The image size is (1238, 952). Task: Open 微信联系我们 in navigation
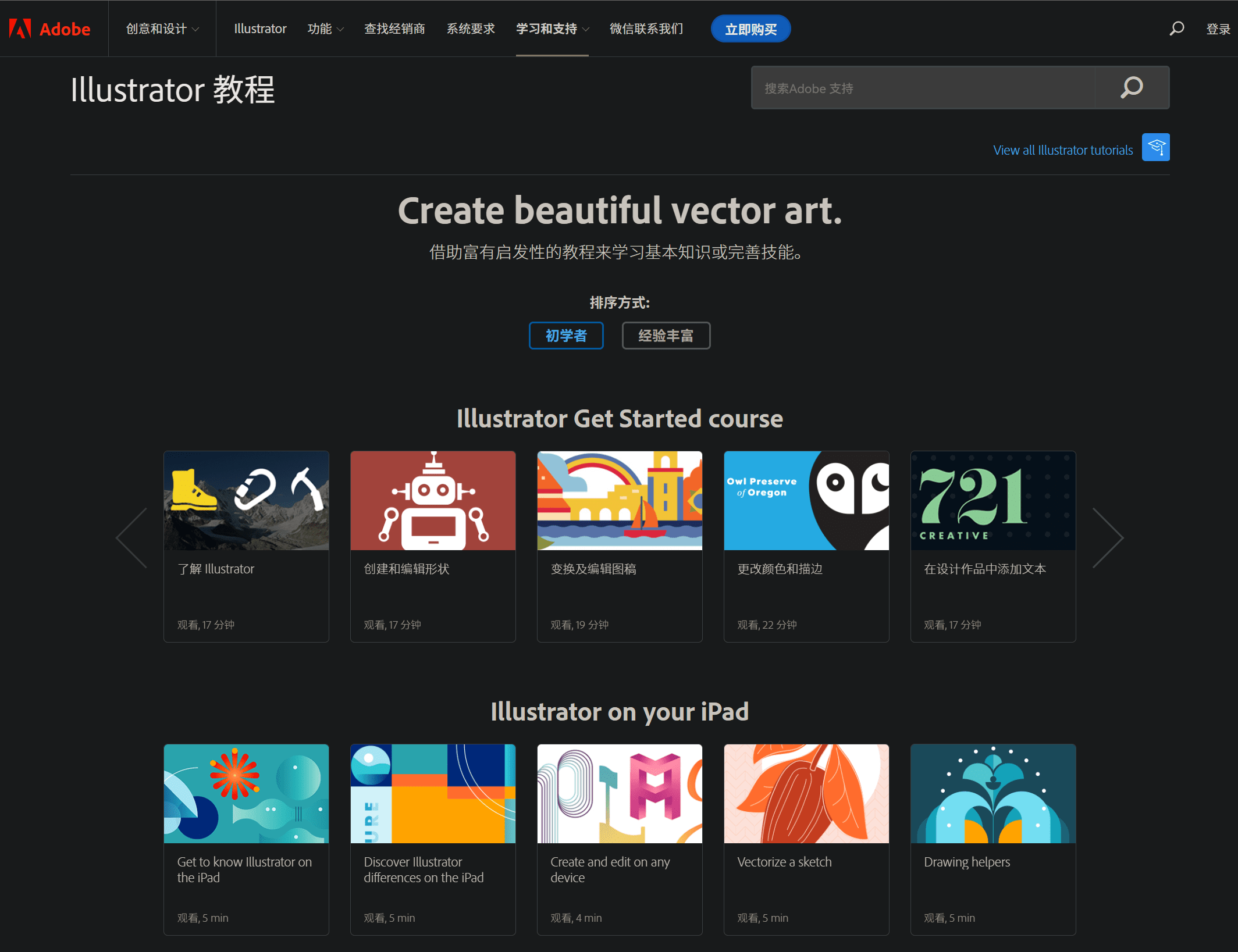point(646,28)
